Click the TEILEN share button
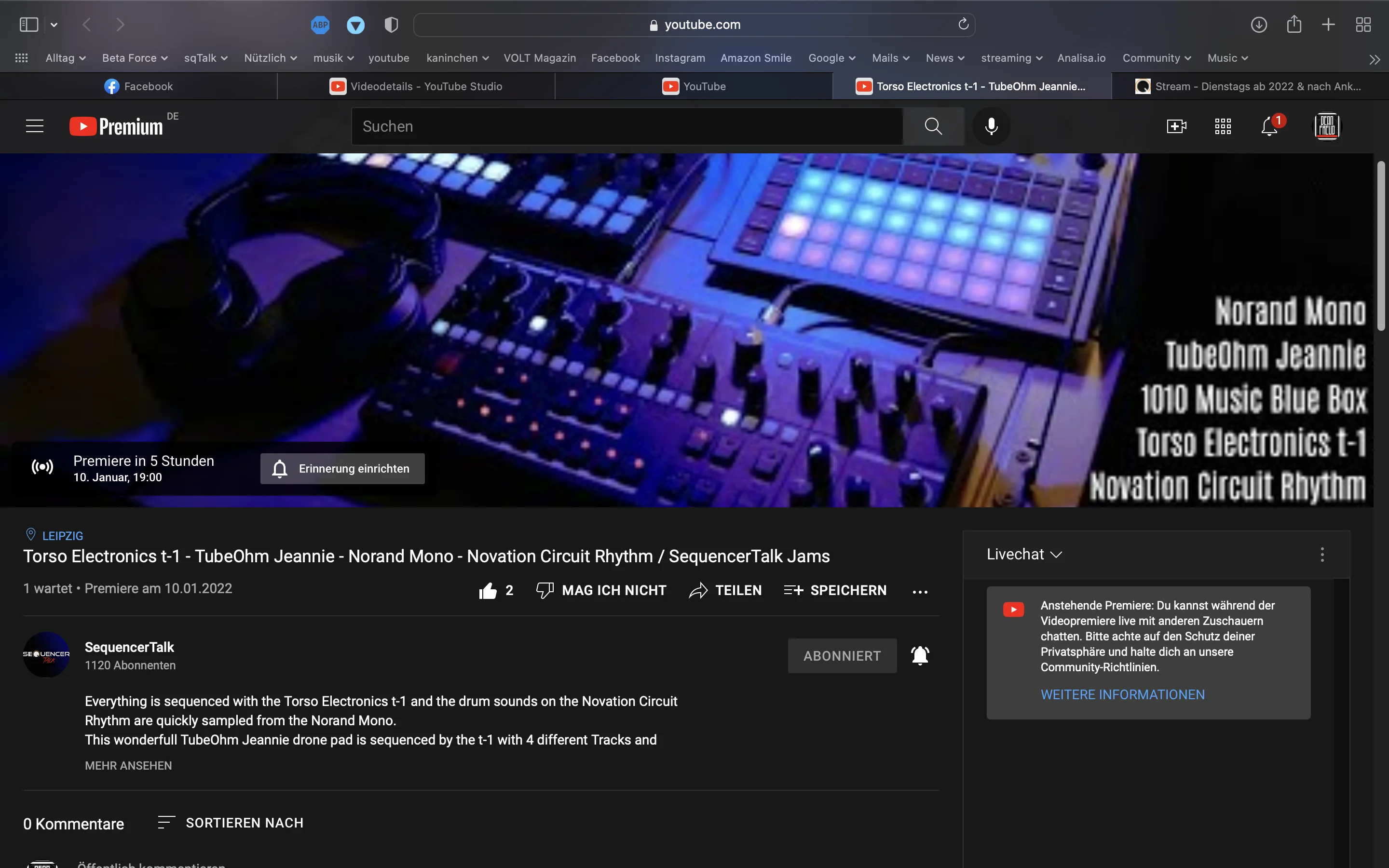Image resolution: width=1389 pixels, height=868 pixels. tap(725, 590)
